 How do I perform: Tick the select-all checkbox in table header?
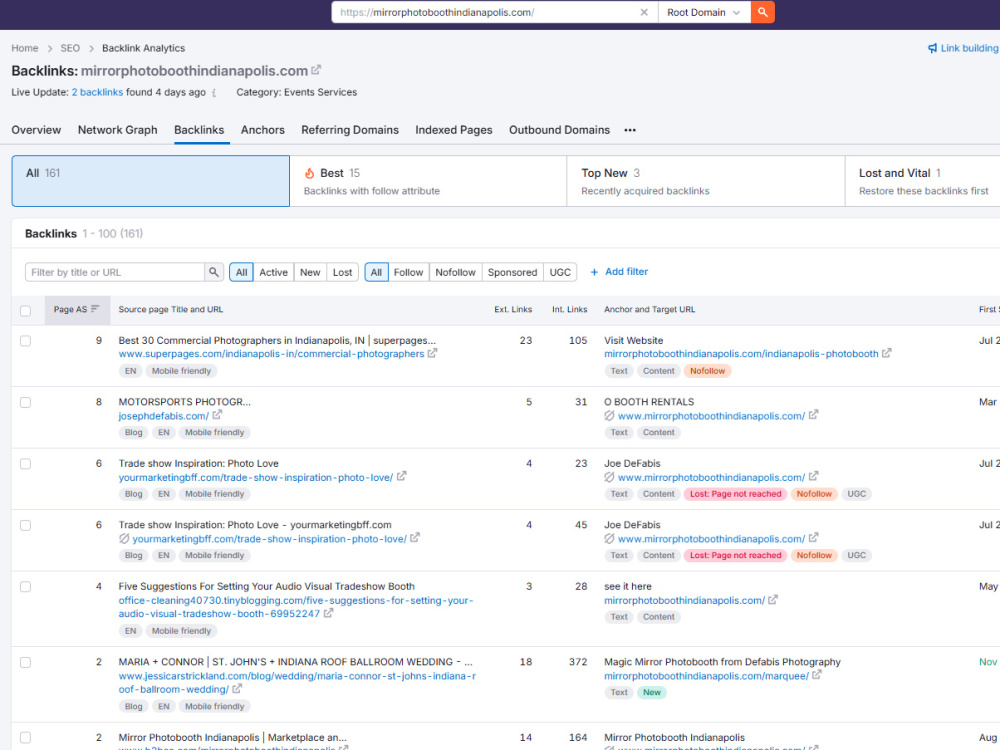(x=26, y=311)
